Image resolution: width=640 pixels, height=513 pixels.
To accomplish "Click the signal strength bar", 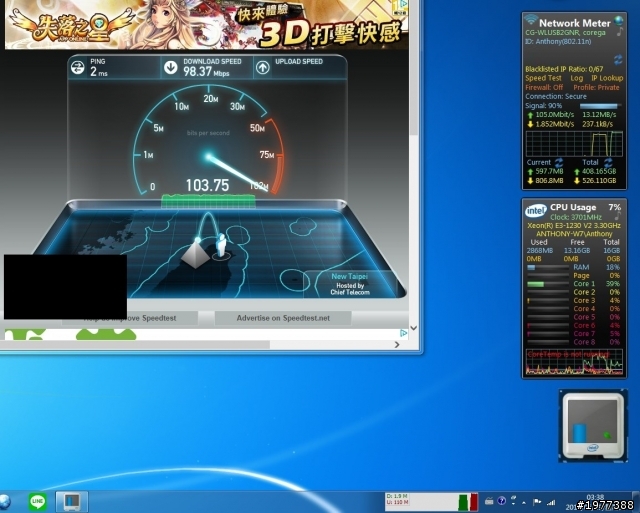I will [600, 106].
